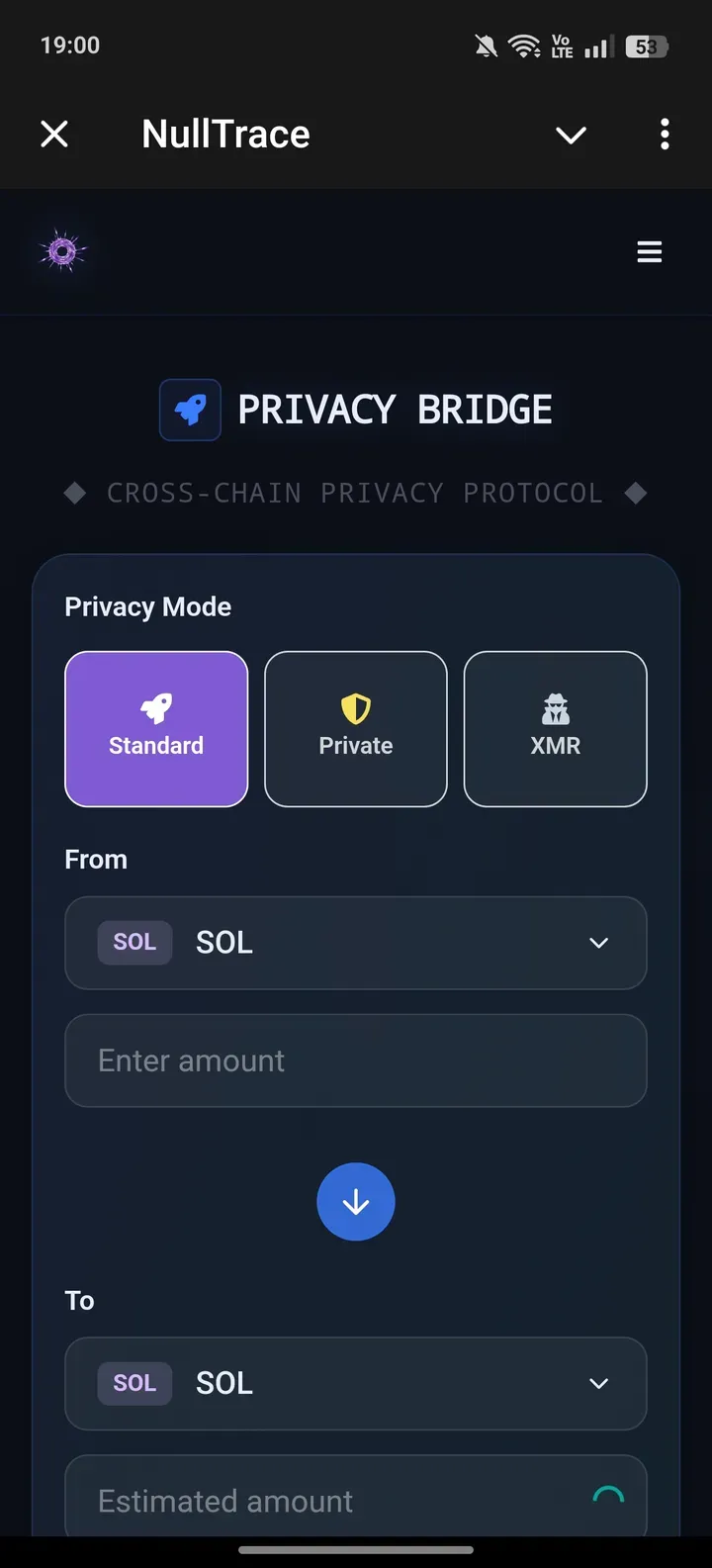Open the hamburger navigation menu
Screen dimensions: 712x1568
pyautogui.click(x=650, y=251)
